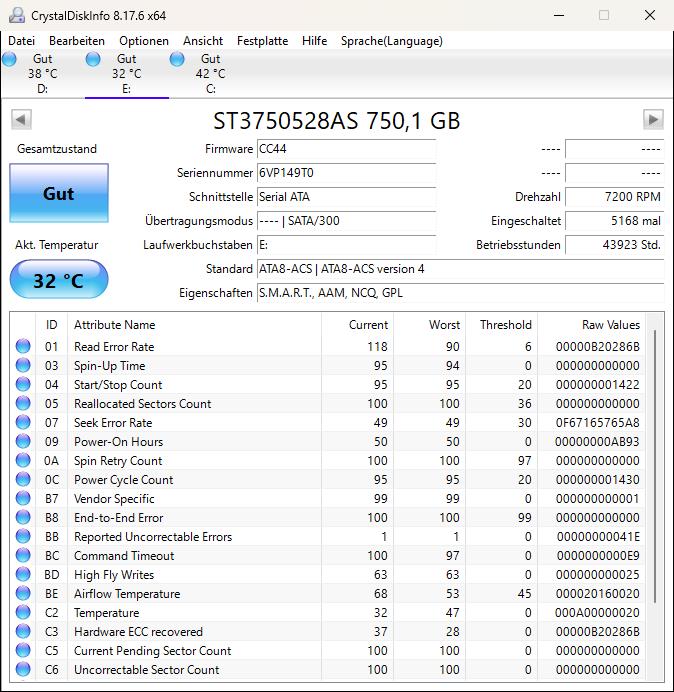Click blue status icon for Temperature row

[23, 612]
